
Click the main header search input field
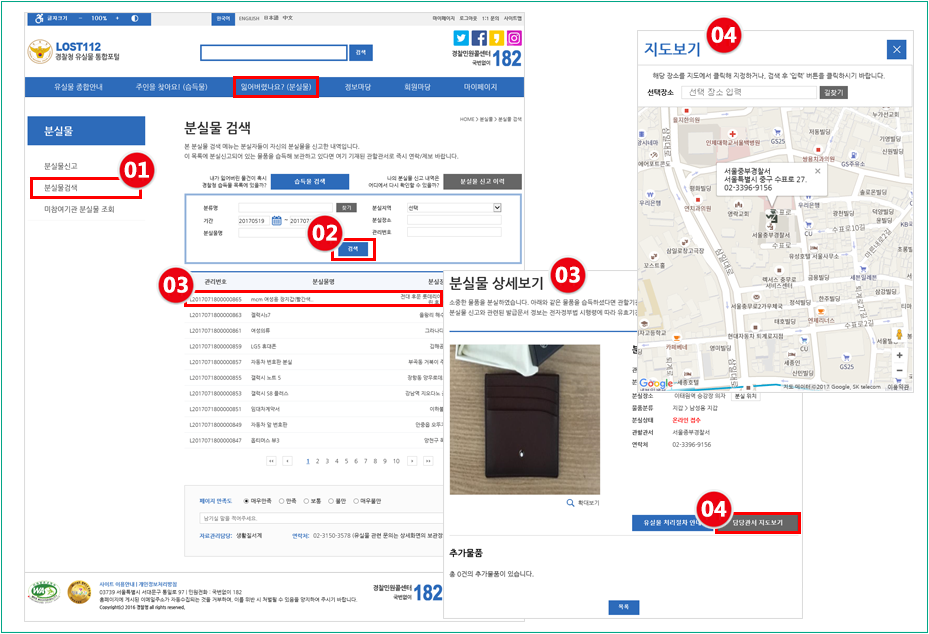[274, 53]
